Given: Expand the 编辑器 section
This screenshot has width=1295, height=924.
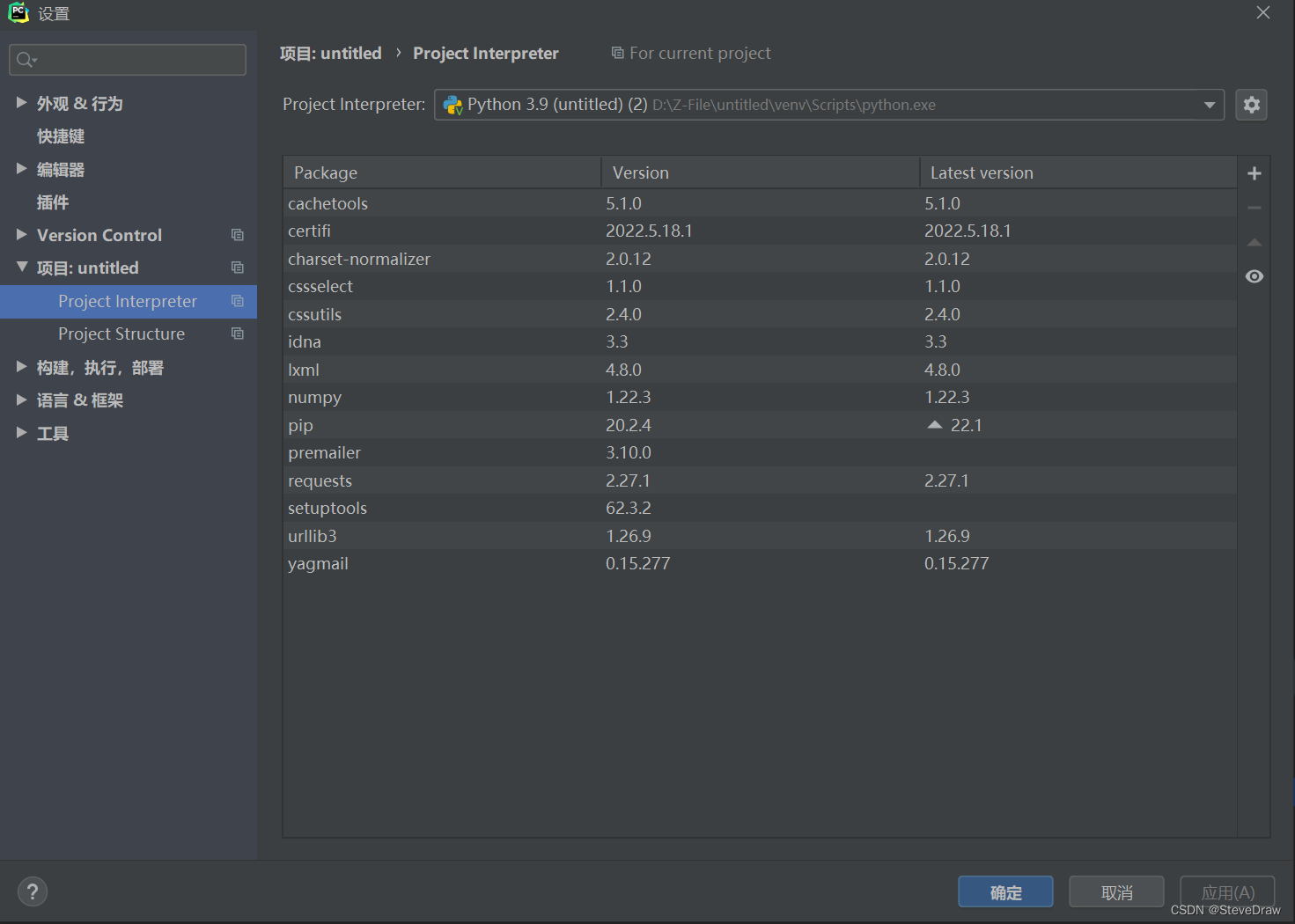Looking at the screenshot, I should click(21, 169).
